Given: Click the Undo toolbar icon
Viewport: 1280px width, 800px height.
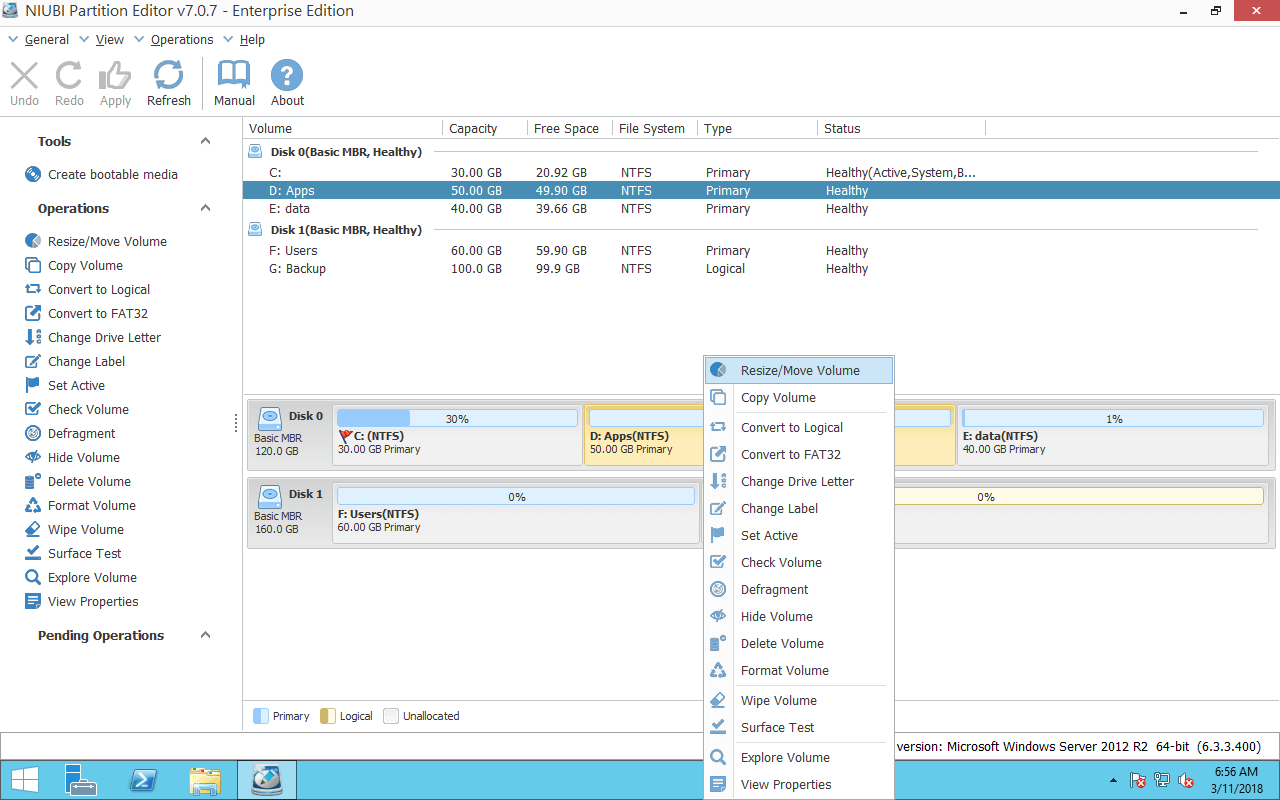Looking at the screenshot, I should pyautogui.click(x=24, y=76).
